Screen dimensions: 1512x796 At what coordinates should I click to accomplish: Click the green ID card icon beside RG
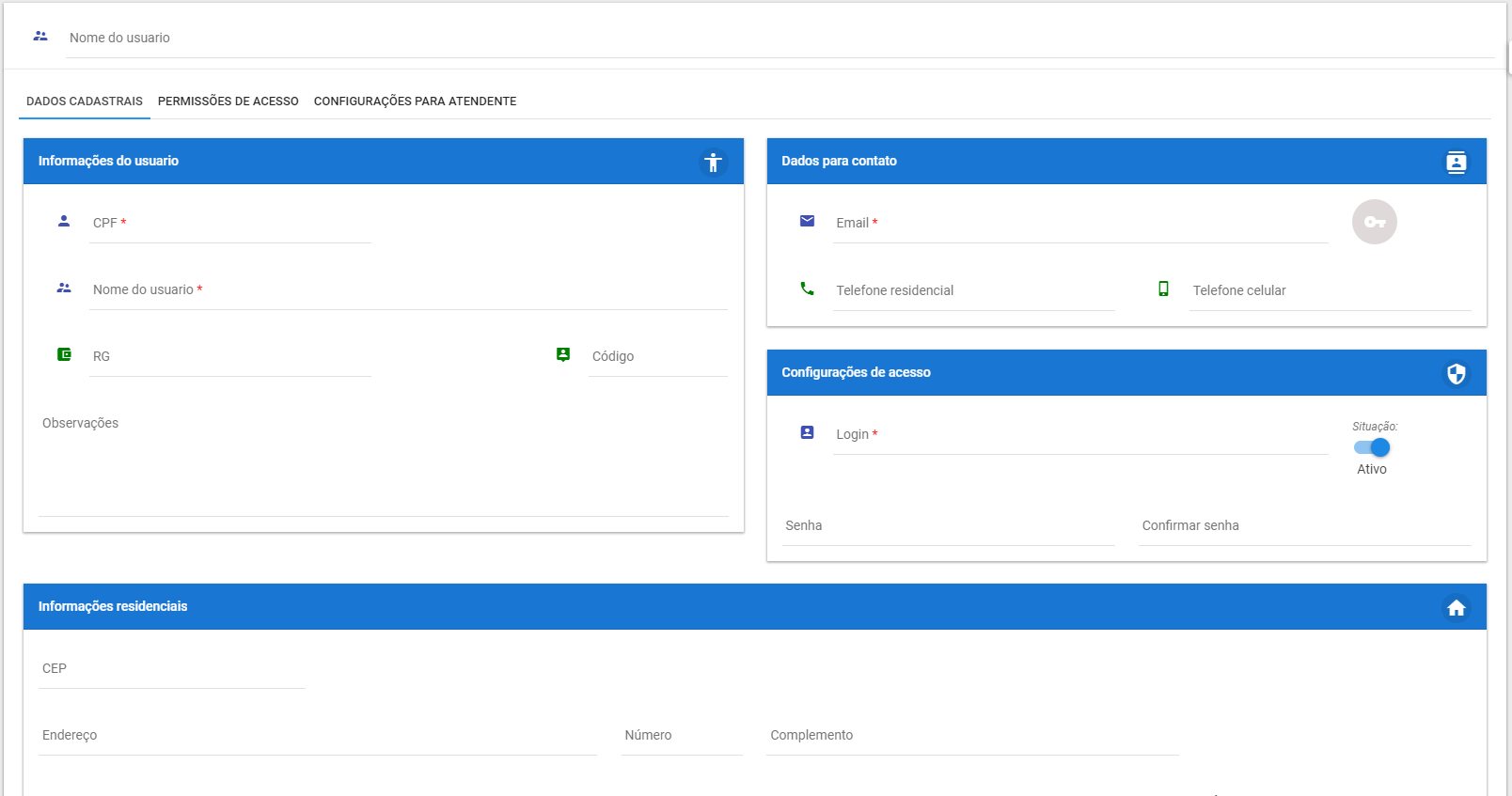pyautogui.click(x=64, y=354)
